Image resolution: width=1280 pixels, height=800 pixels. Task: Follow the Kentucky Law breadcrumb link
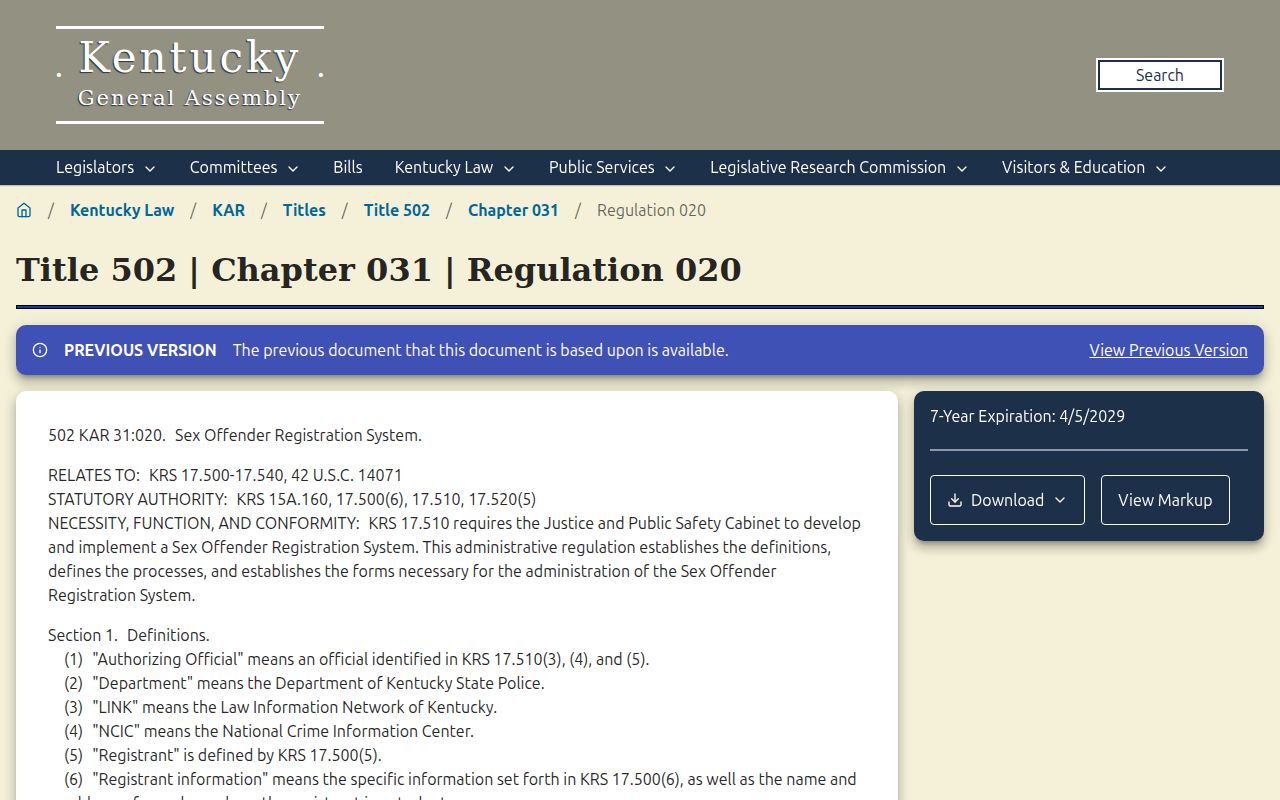click(x=122, y=210)
